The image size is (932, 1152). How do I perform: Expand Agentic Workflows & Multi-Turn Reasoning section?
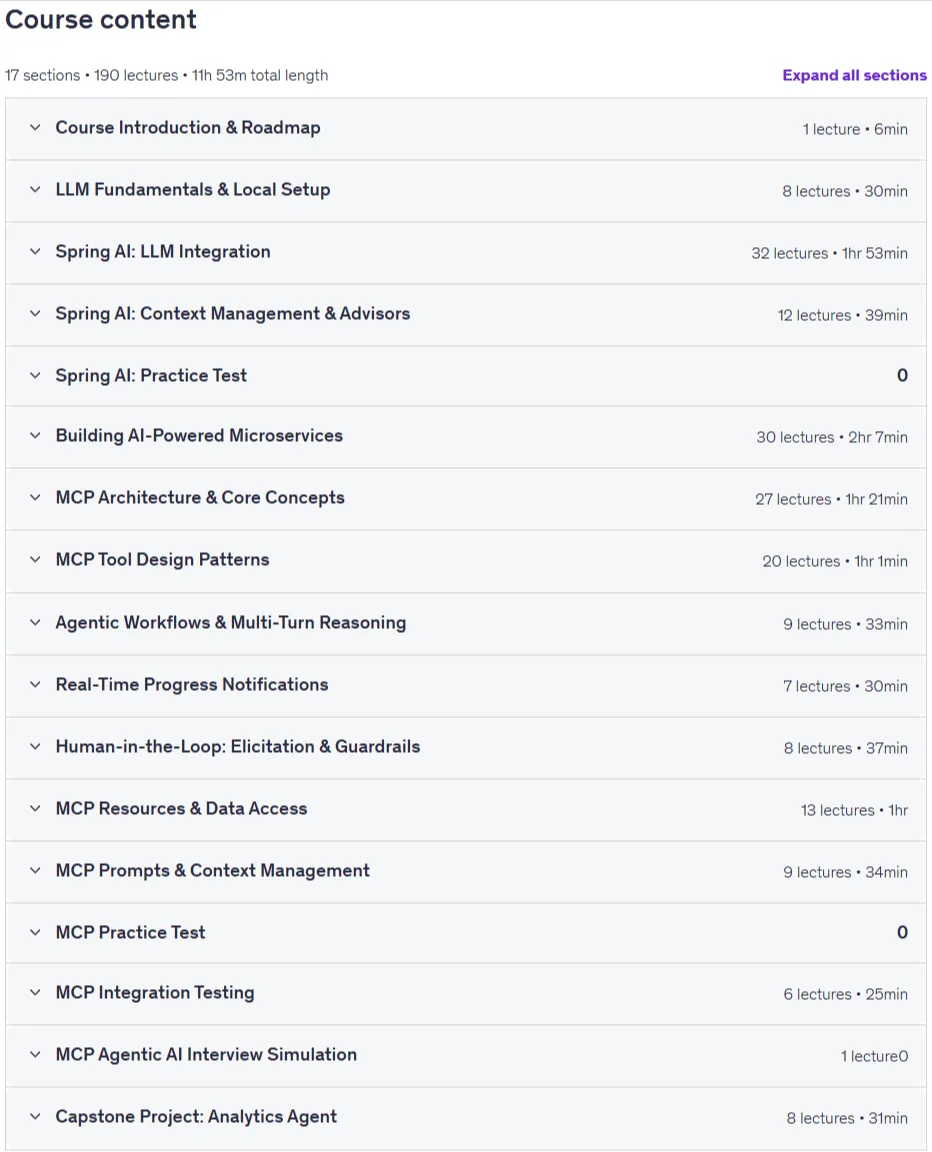466,623
